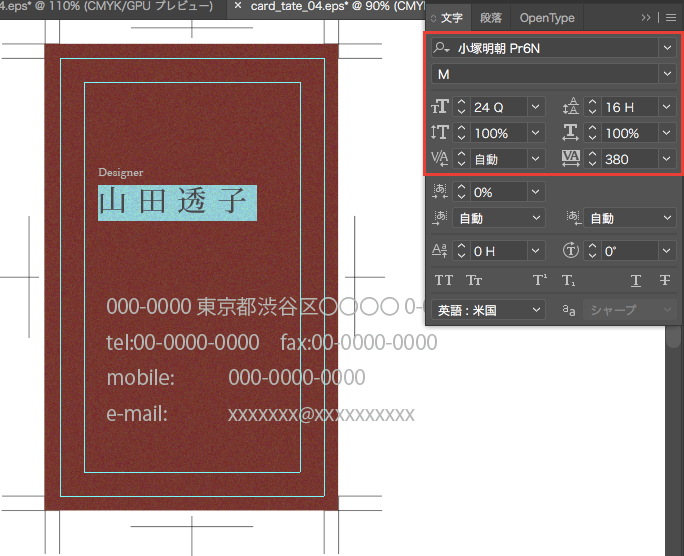Click the character rotation icon
The height and width of the screenshot is (556, 684).
(572, 251)
